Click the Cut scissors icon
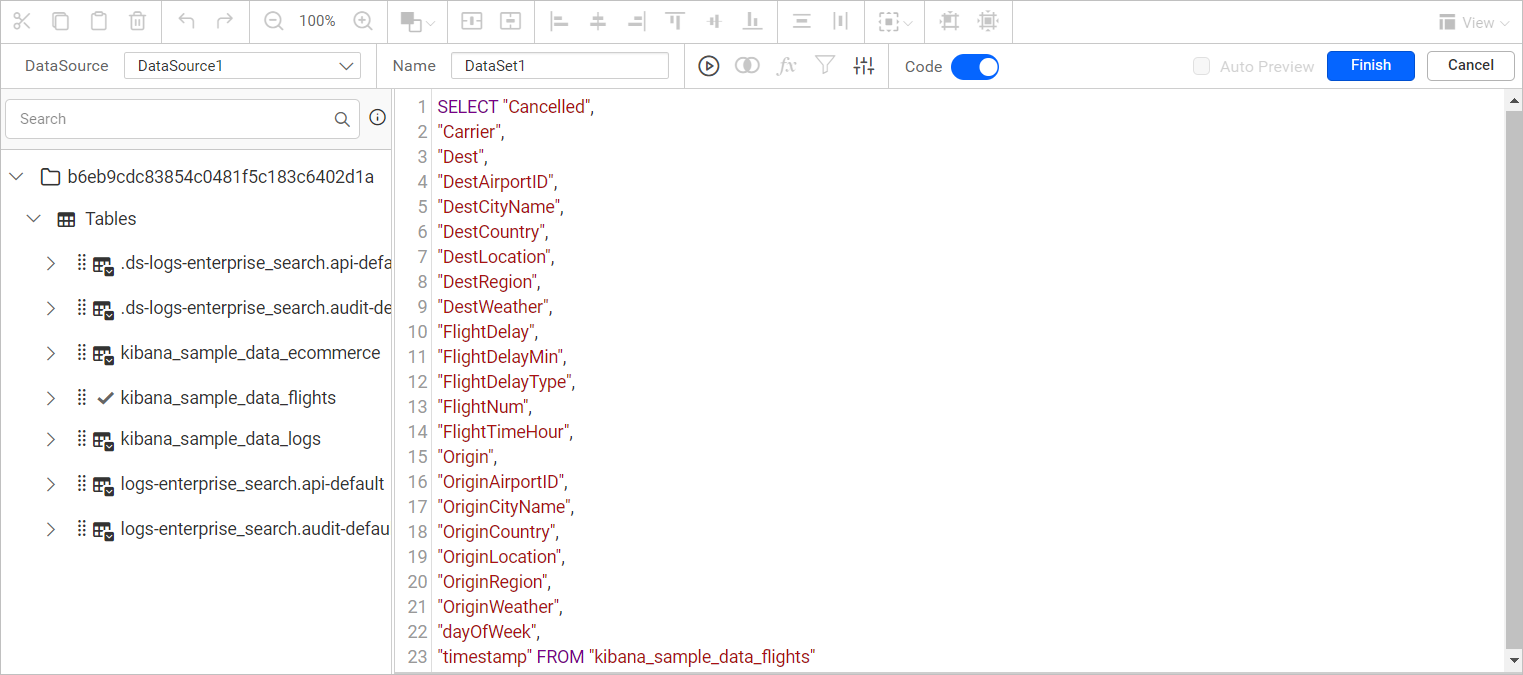Screen dimensions: 1523x675 [23, 21]
